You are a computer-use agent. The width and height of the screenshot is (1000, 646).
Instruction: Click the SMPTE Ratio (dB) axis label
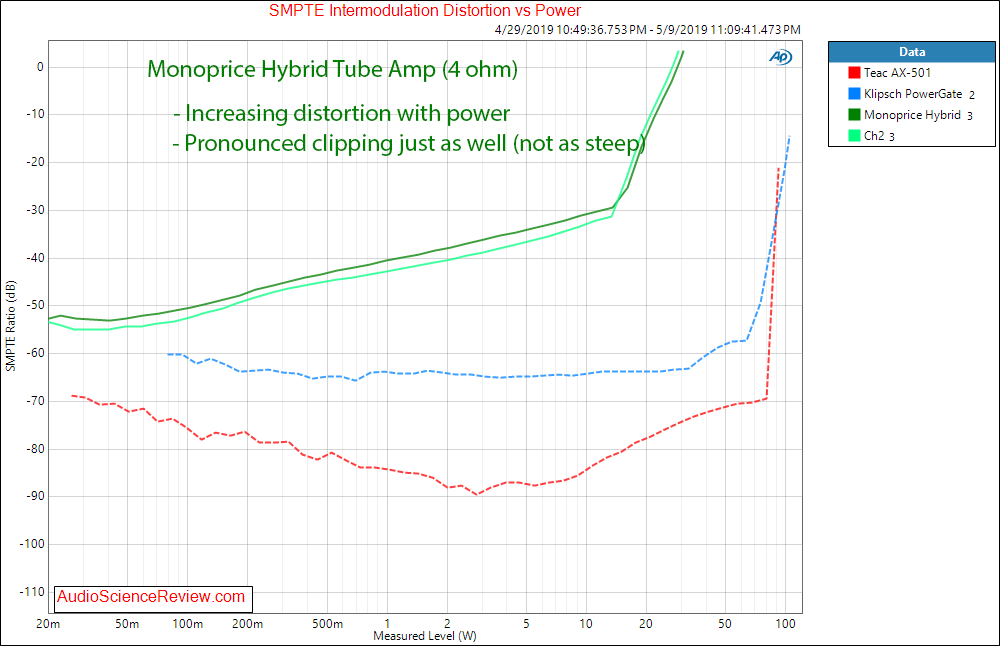(x=10, y=326)
